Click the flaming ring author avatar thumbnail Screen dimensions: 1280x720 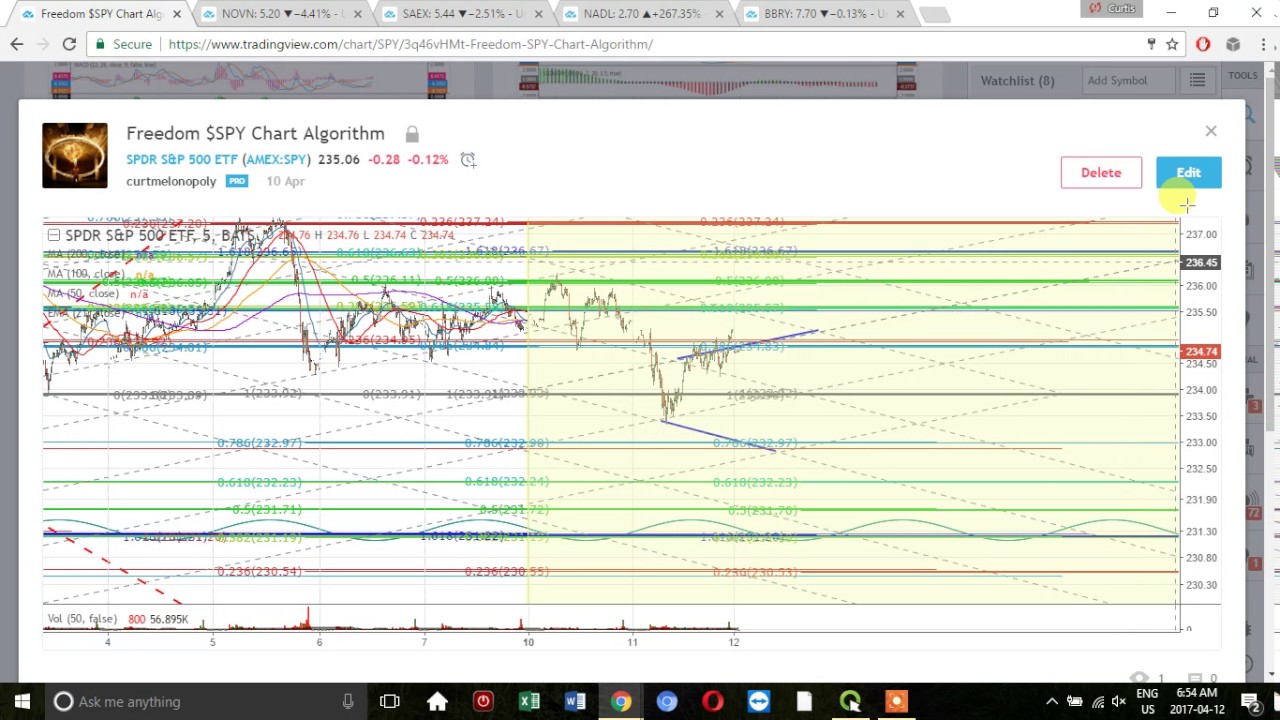pos(75,155)
